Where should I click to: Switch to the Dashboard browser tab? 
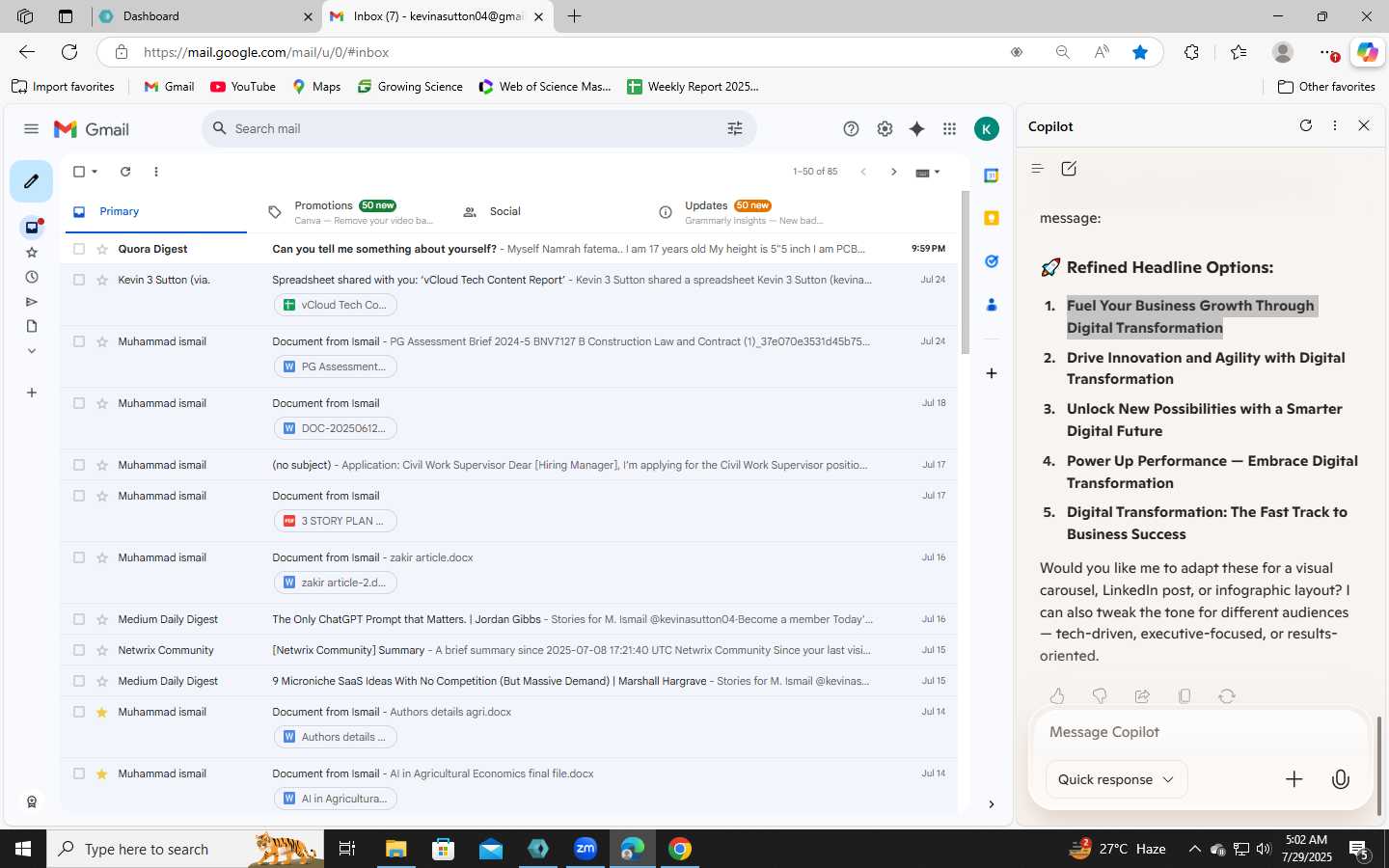[206, 16]
